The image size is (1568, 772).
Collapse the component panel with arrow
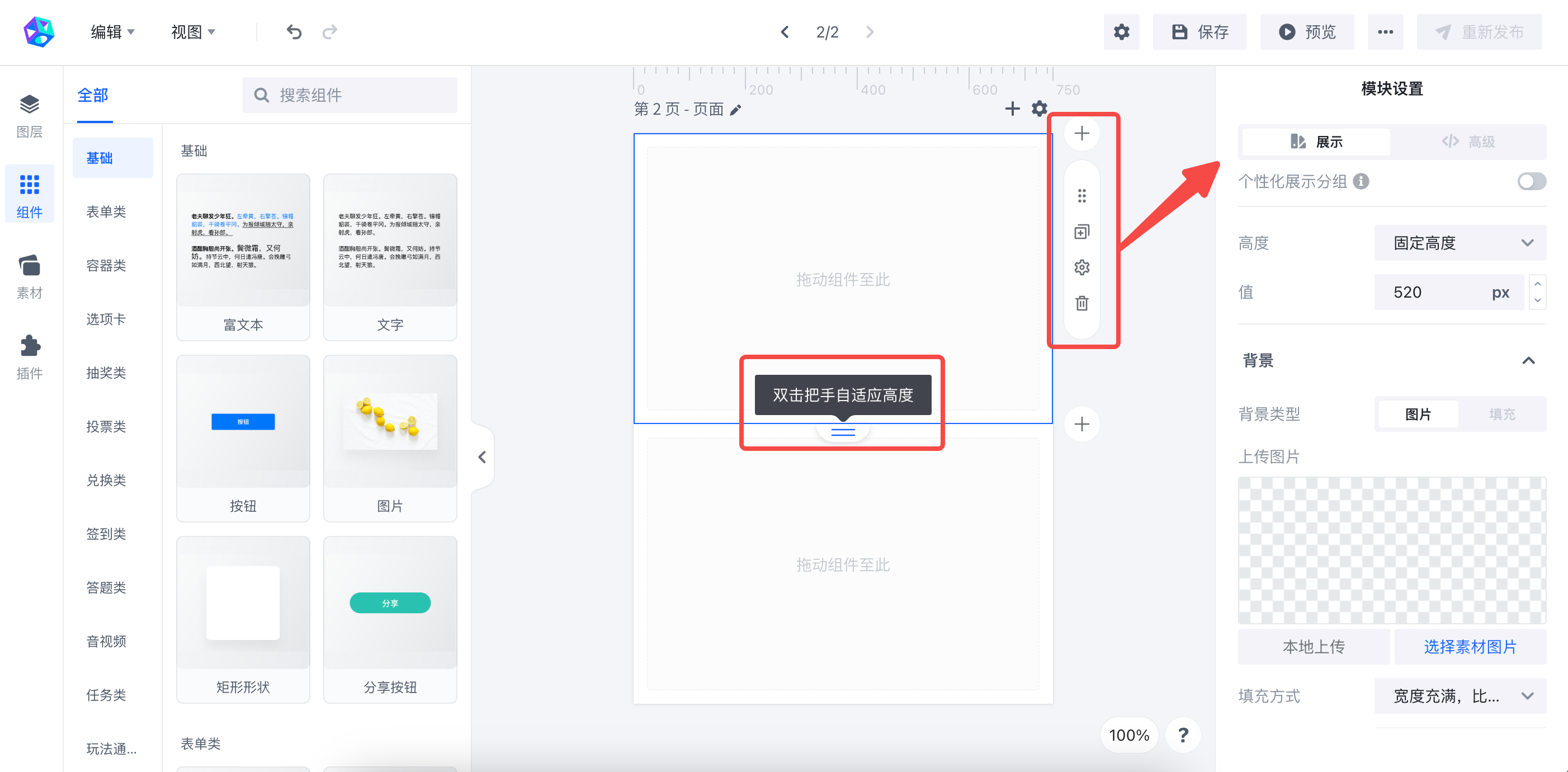(482, 456)
